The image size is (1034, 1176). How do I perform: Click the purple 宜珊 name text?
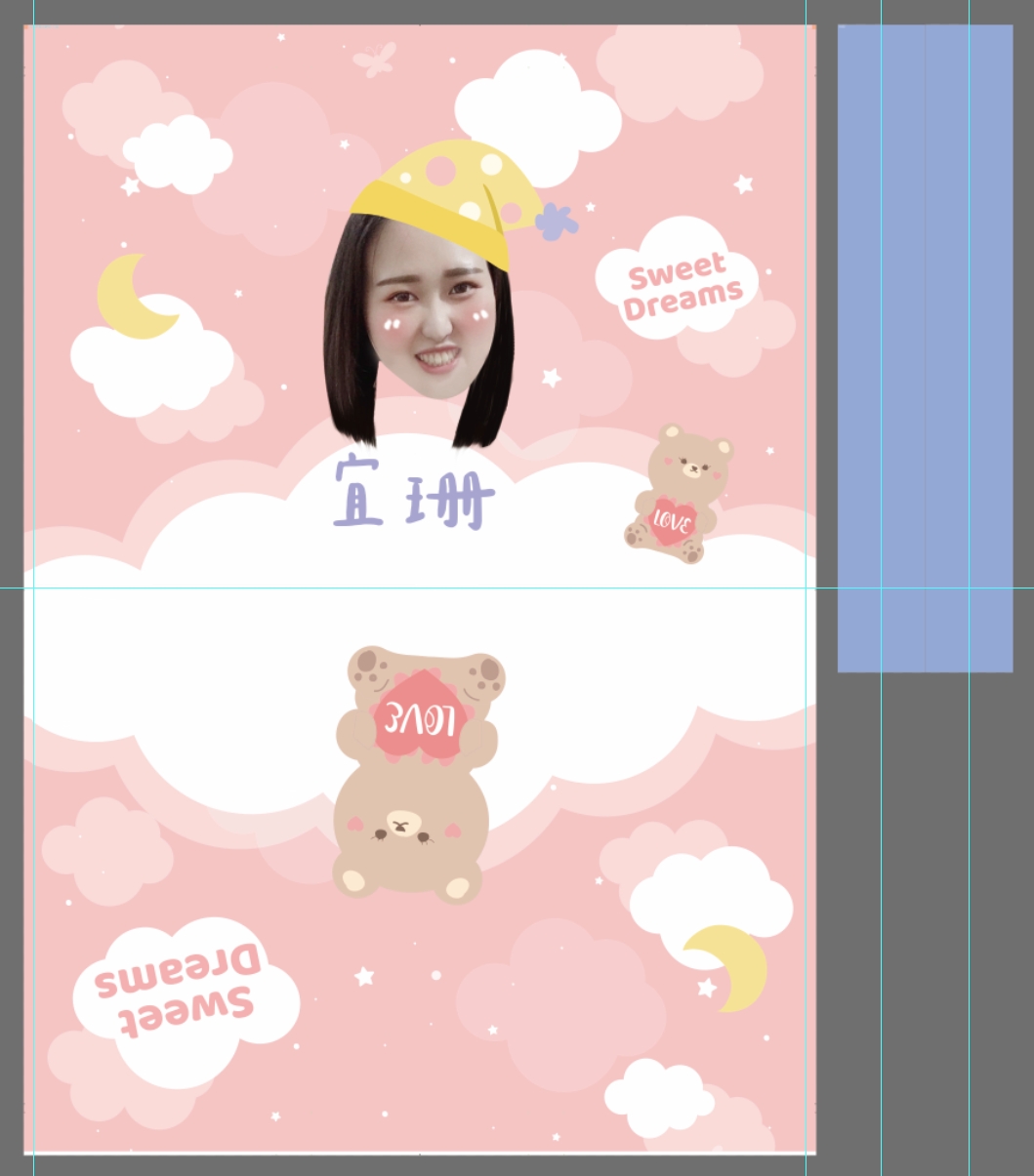413,494
